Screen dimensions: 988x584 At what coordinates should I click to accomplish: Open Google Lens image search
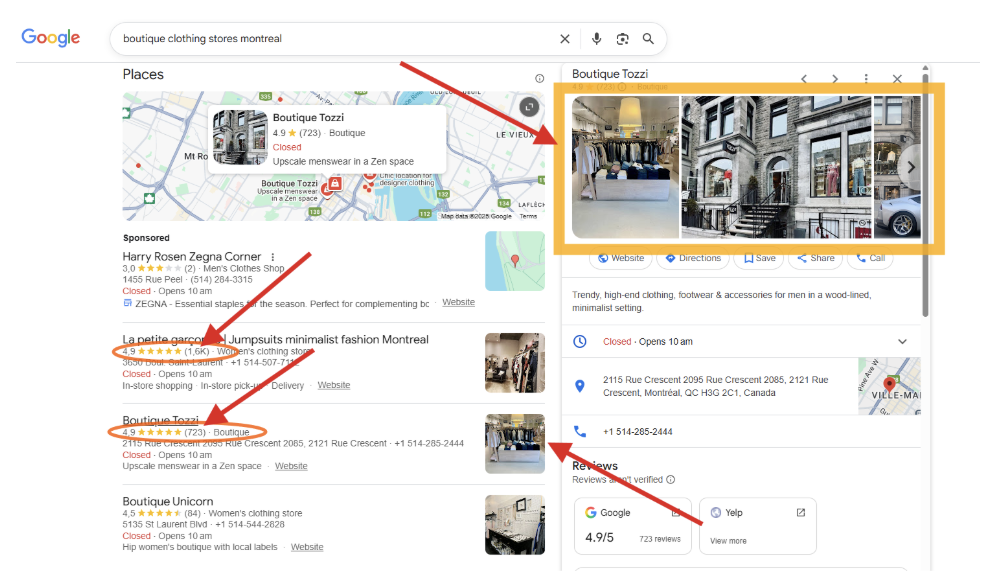click(x=622, y=39)
